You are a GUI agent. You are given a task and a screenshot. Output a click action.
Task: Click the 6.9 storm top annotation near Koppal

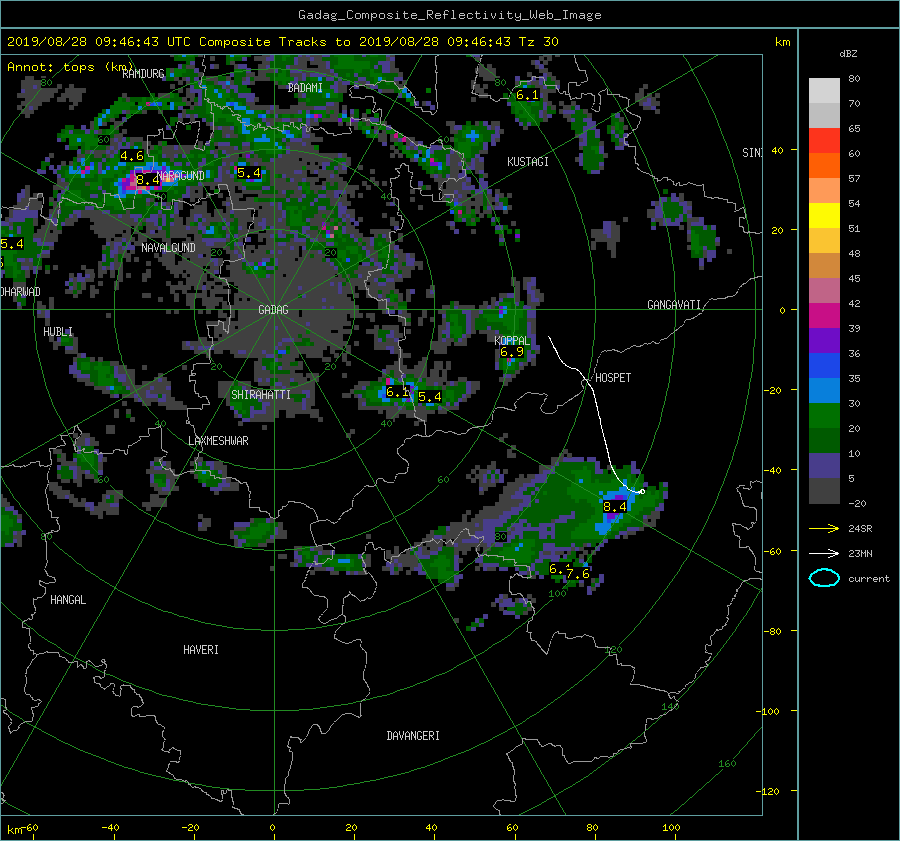(511, 352)
